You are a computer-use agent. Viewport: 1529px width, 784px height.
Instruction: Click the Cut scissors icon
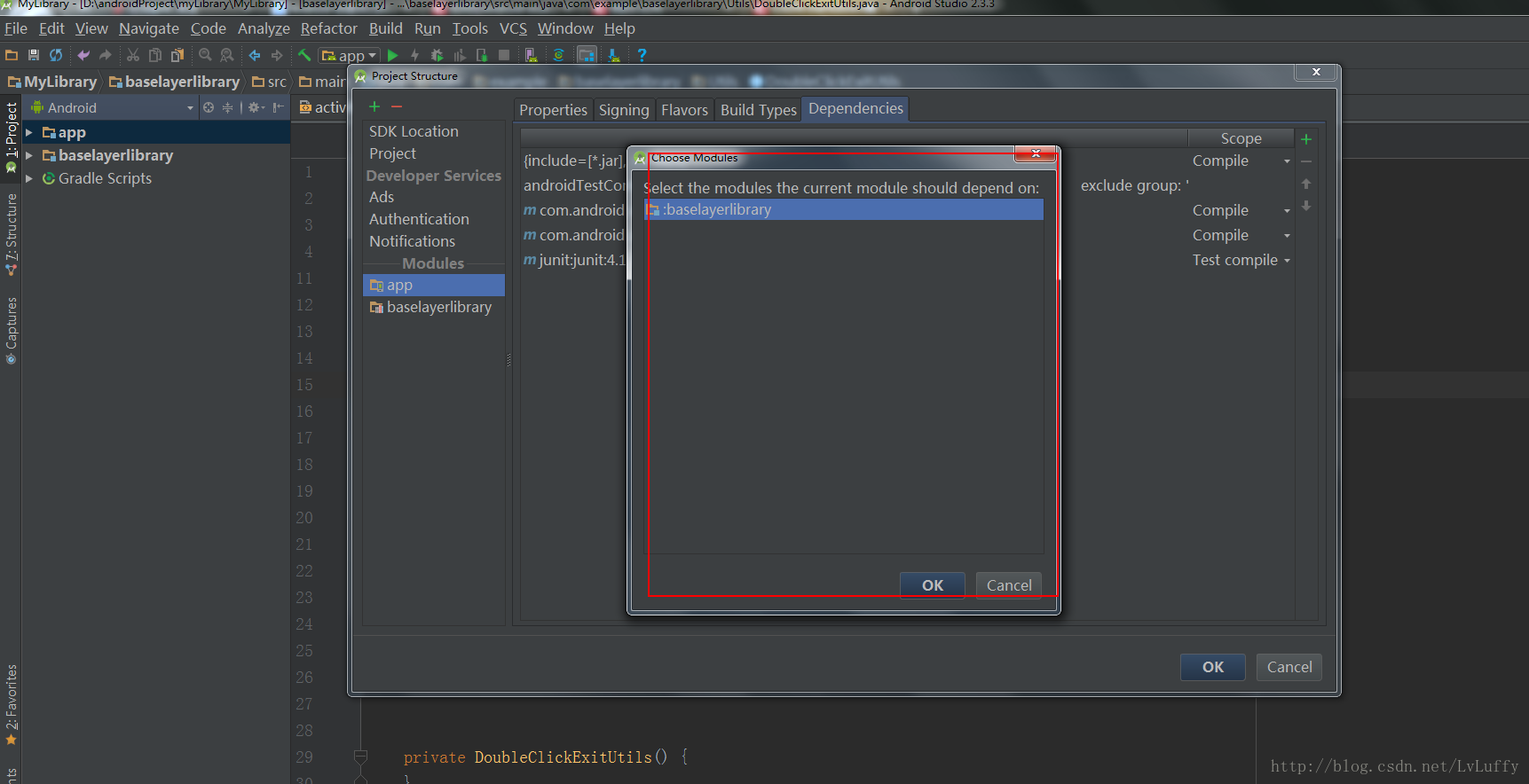(x=133, y=55)
